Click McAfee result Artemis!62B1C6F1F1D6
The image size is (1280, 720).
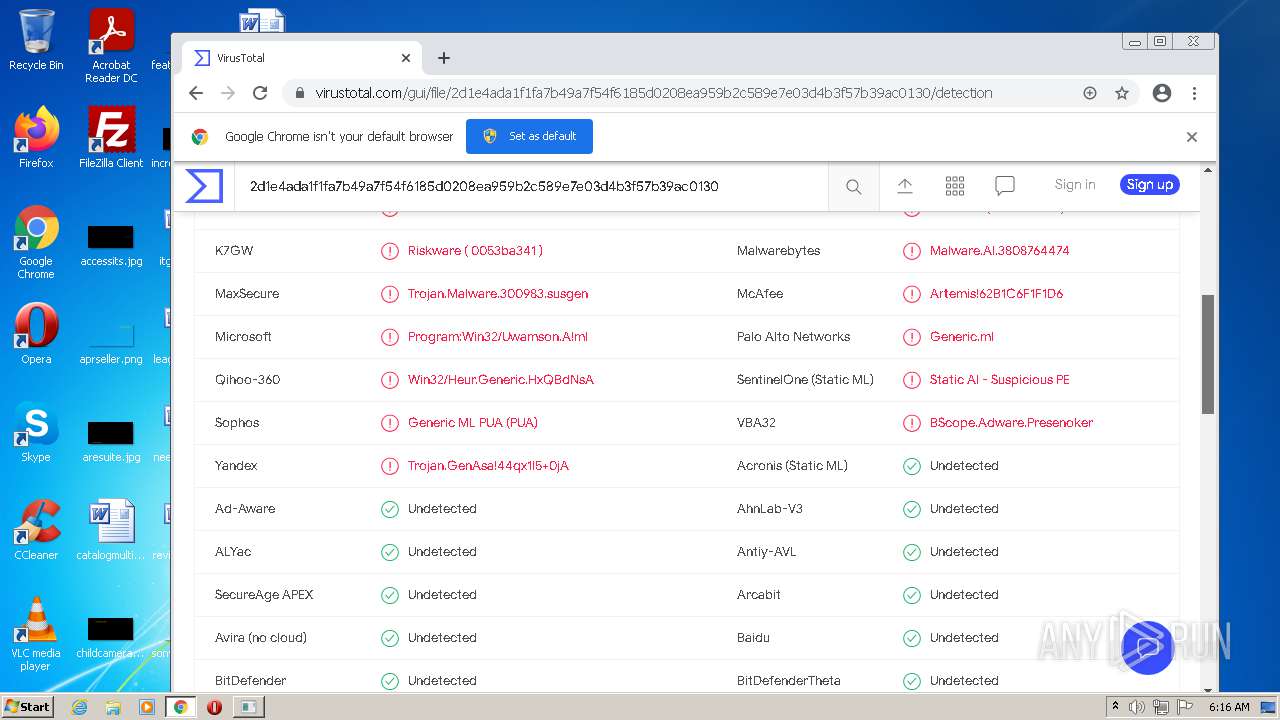[x=996, y=294]
